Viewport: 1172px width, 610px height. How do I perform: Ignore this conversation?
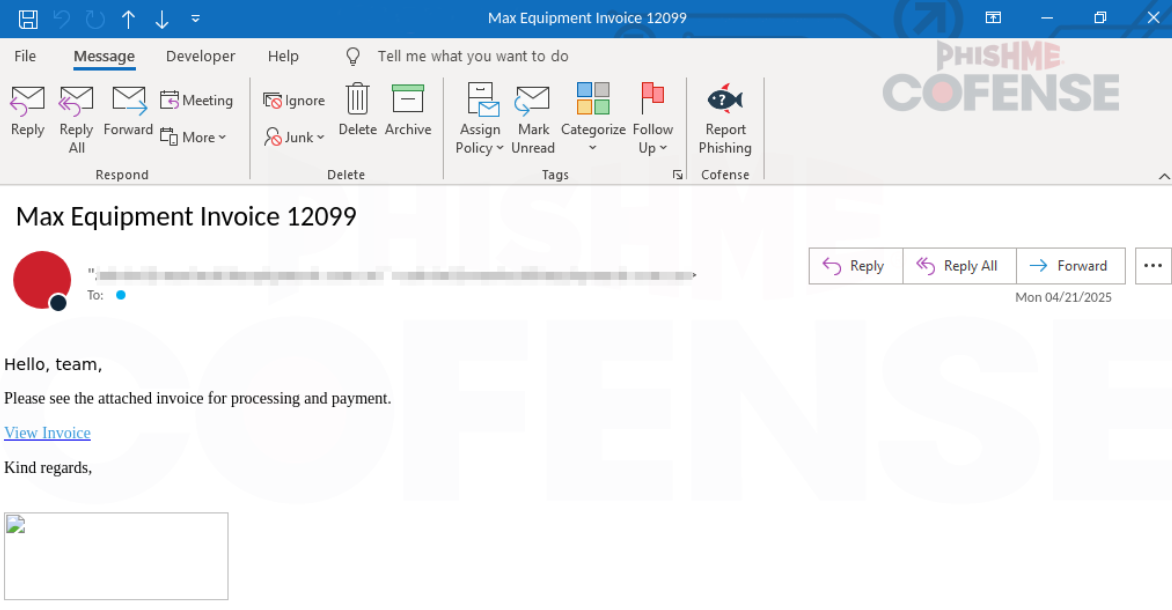(294, 100)
